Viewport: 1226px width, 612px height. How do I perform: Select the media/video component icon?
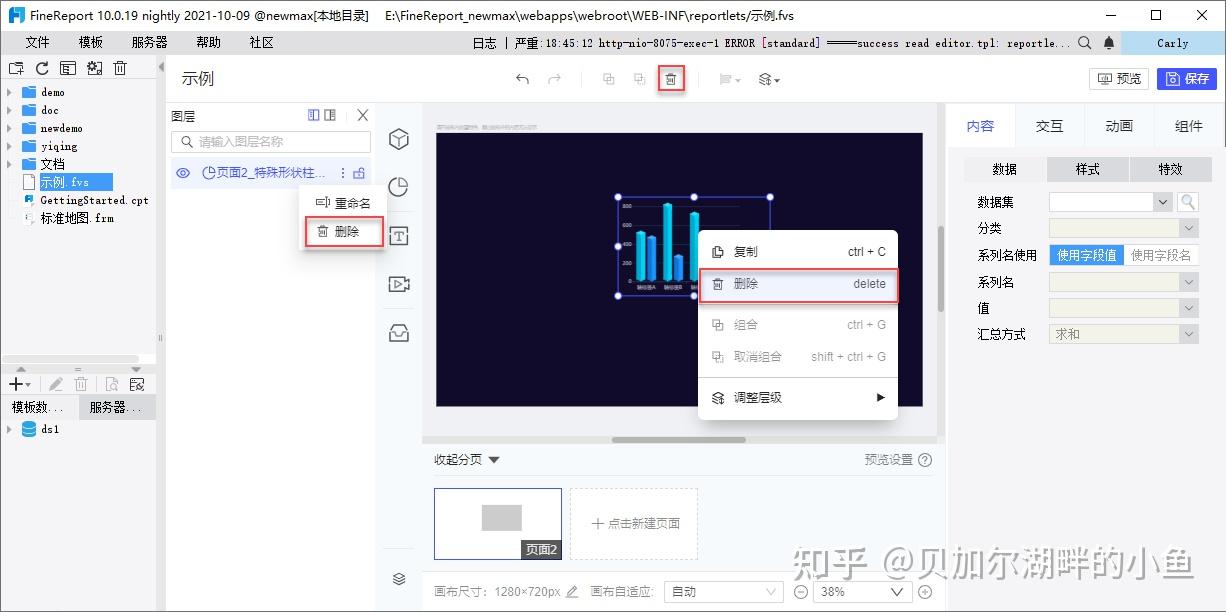pos(399,284)
